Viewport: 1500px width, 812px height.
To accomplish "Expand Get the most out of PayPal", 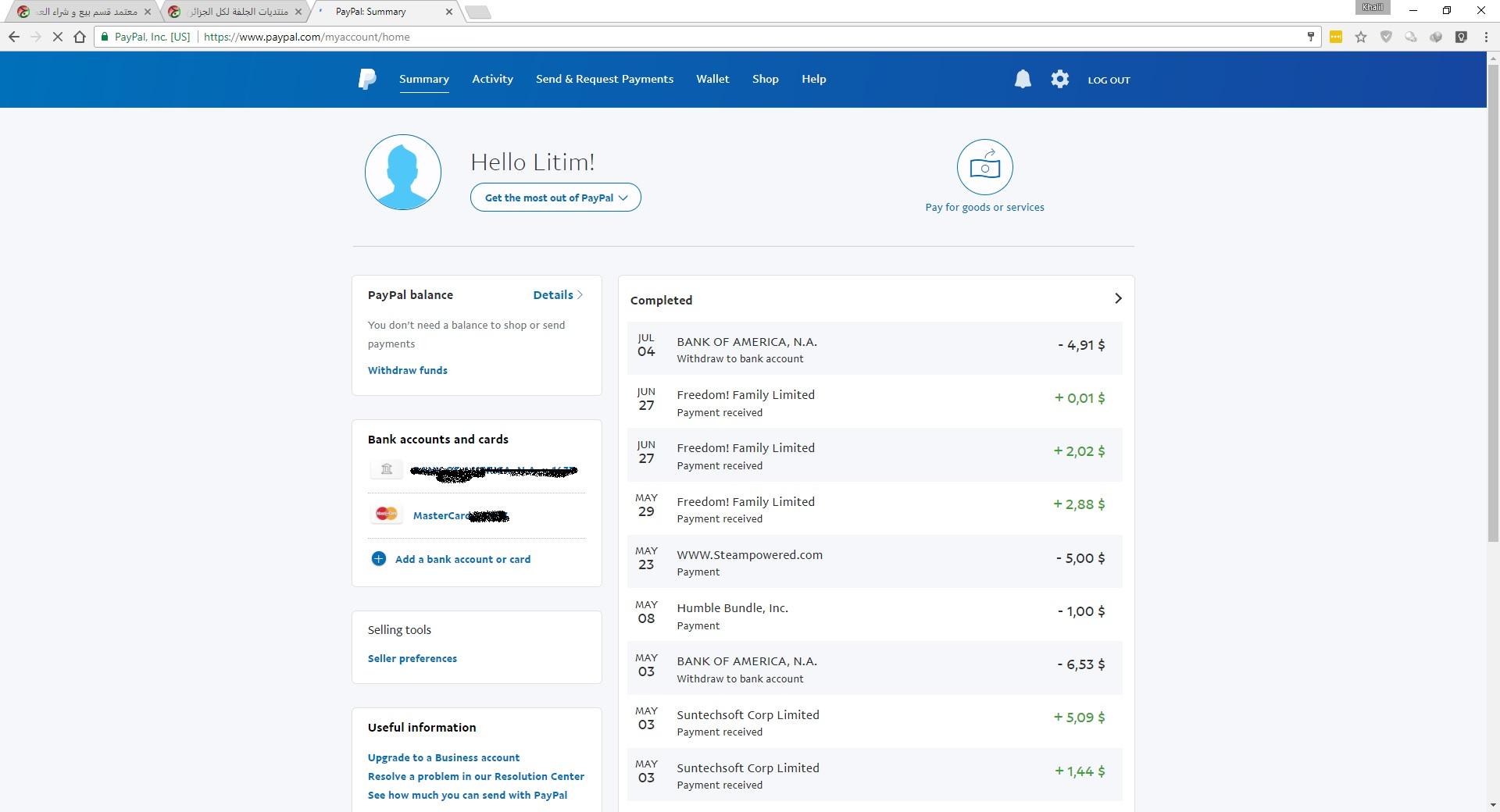I will 555,198.
